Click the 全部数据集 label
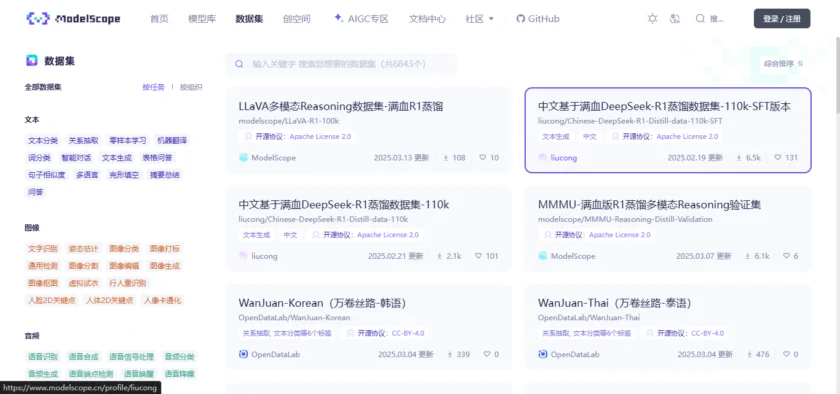 coord(43,87)
